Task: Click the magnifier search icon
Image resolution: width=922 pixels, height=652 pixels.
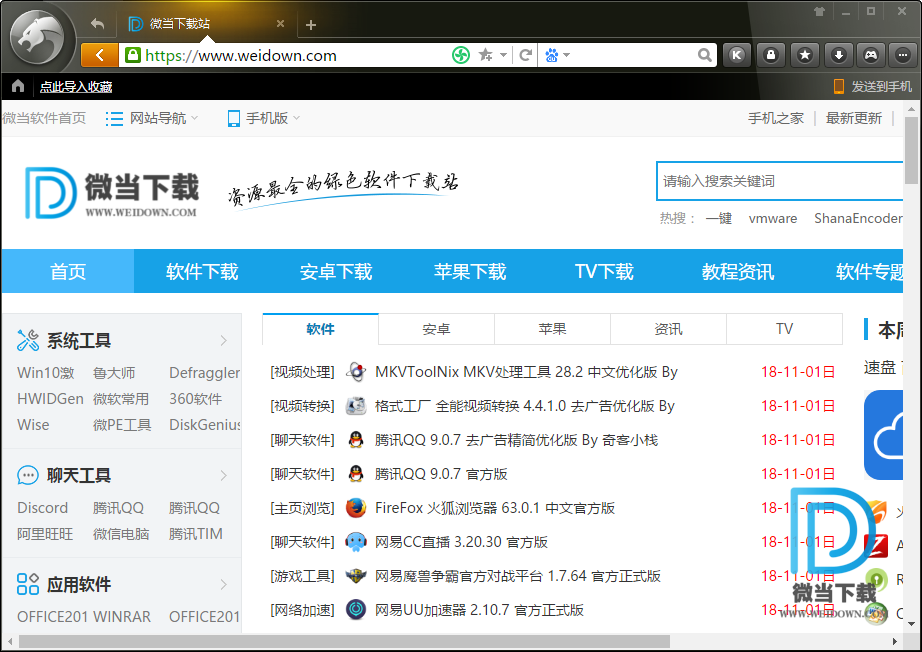Action: 704,55
